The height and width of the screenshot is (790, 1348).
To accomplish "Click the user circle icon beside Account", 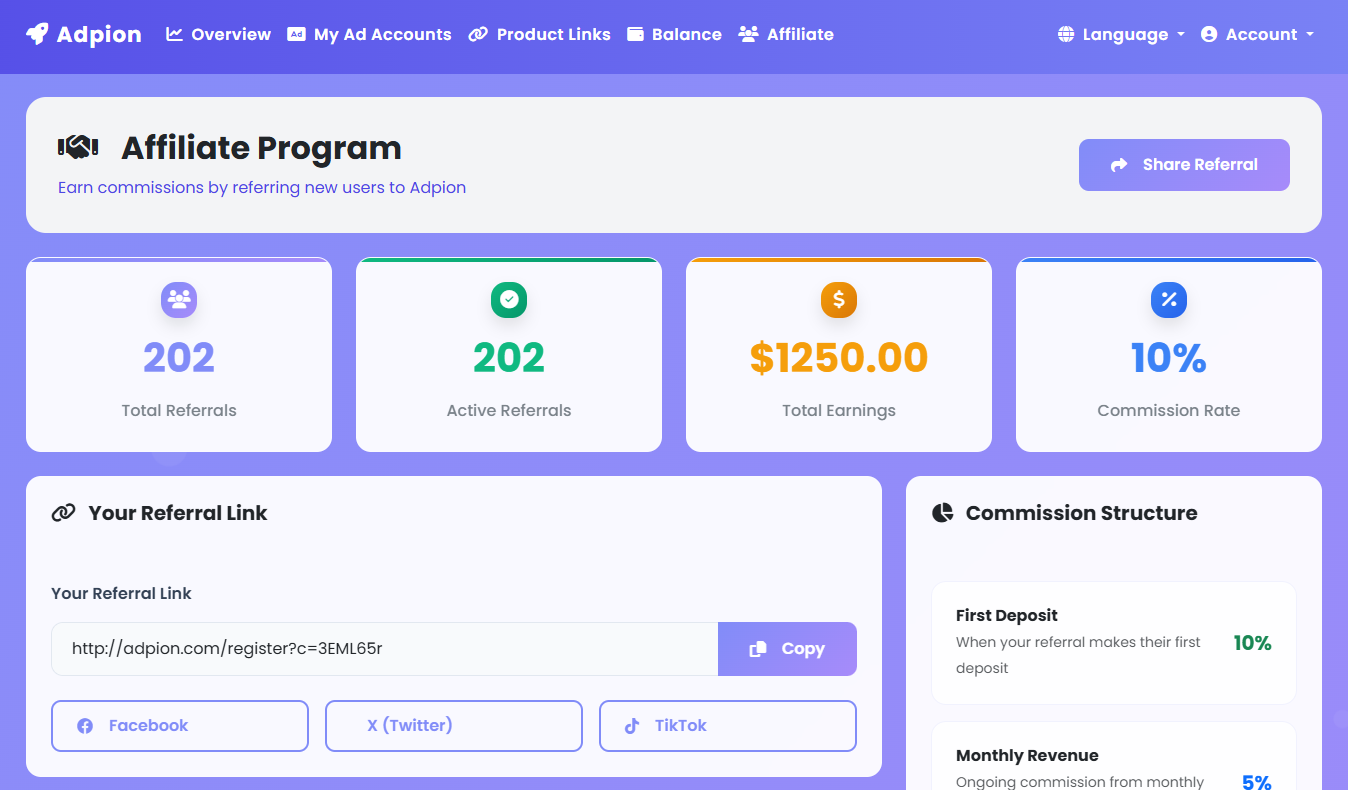I will [1209, 34].
